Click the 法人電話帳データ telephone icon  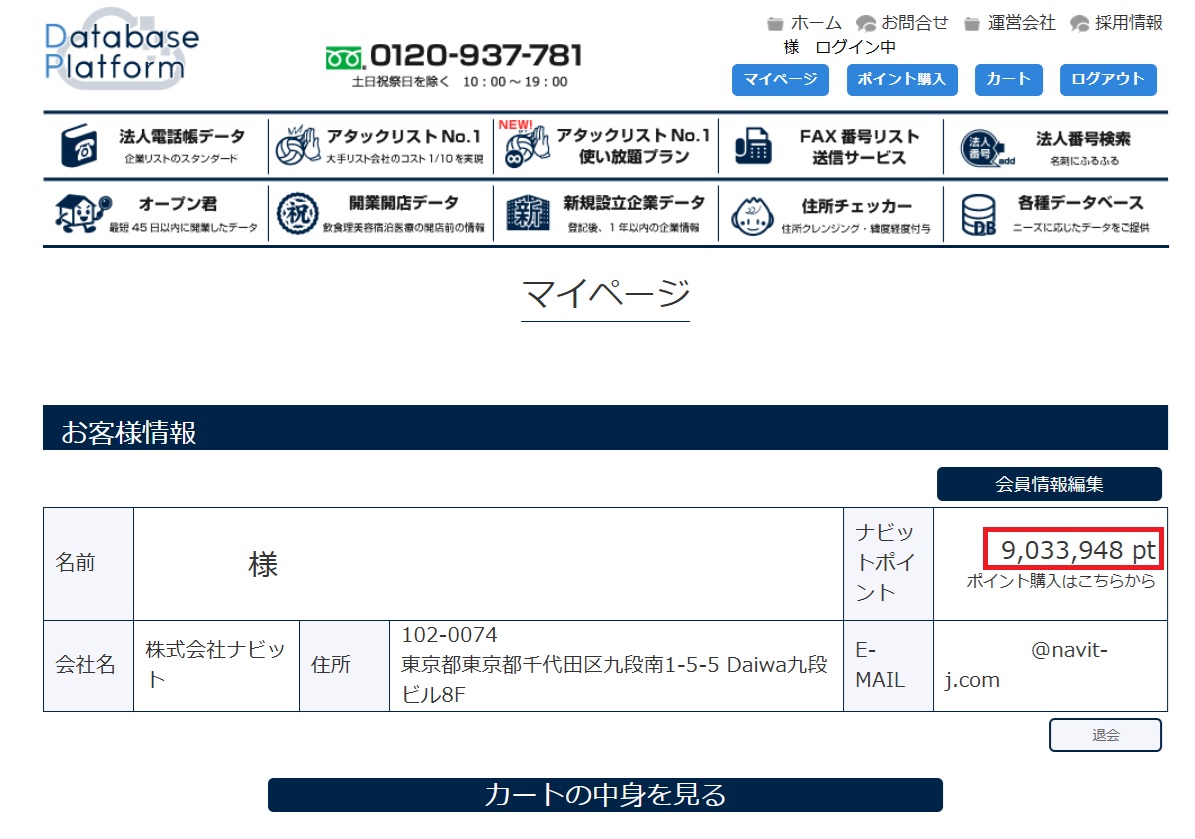[x=80, y=146]
